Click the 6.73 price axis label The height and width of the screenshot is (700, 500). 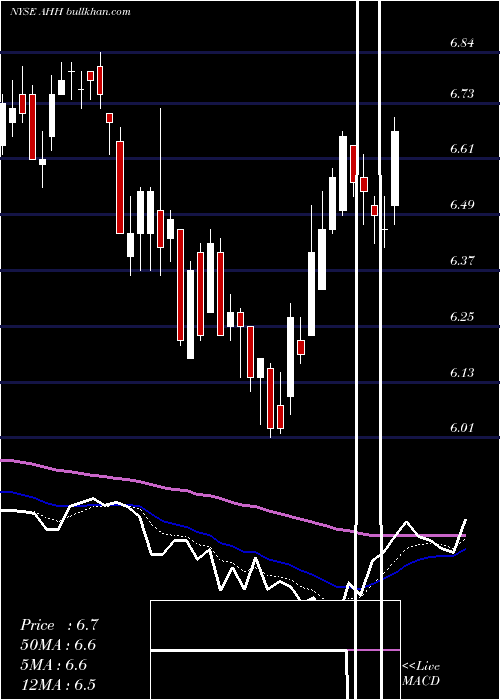(462, 94)
